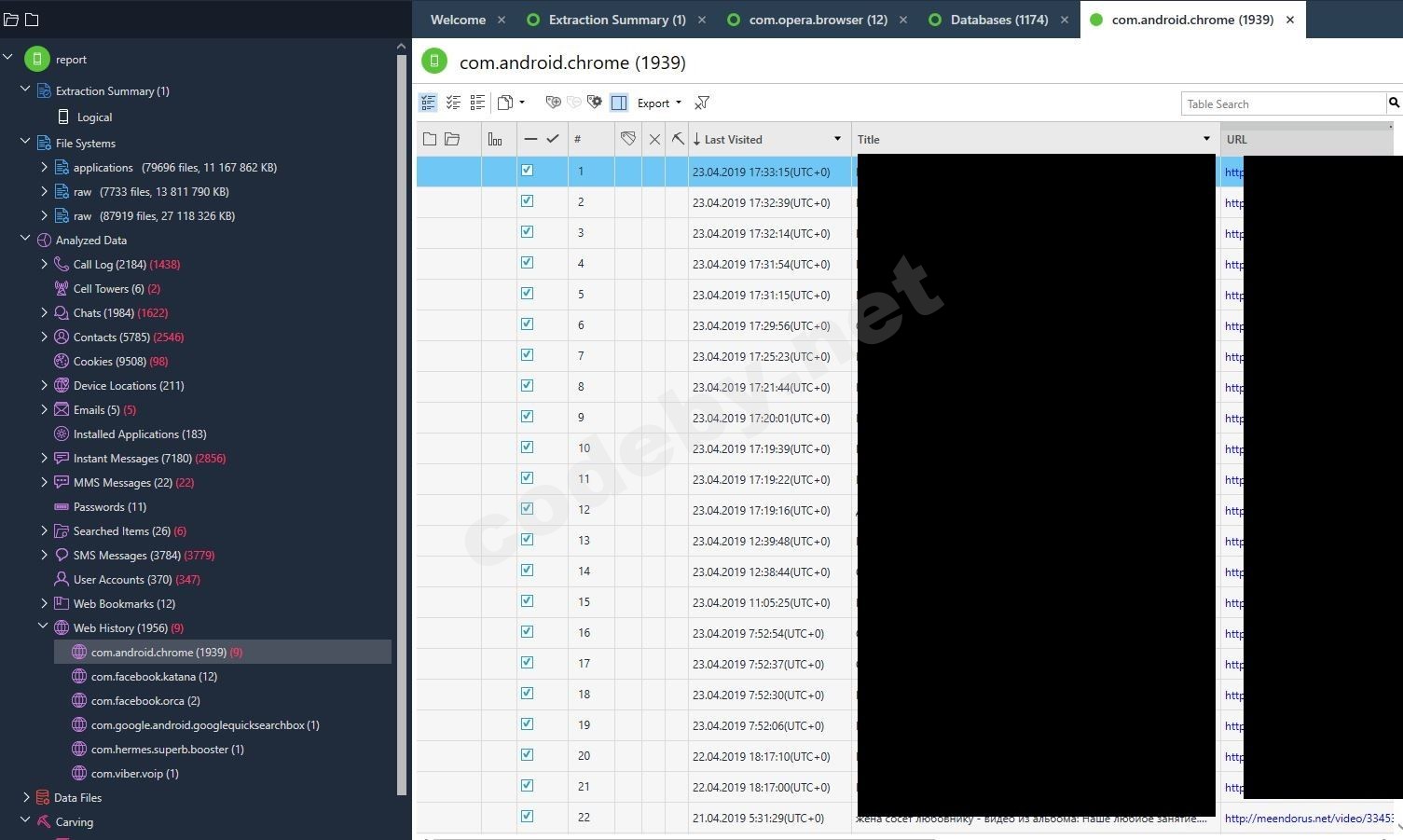This screenshot has width=1403, height=840.
Task: Click the single folder icon in the sidebar header
Action: pos(32,20)
